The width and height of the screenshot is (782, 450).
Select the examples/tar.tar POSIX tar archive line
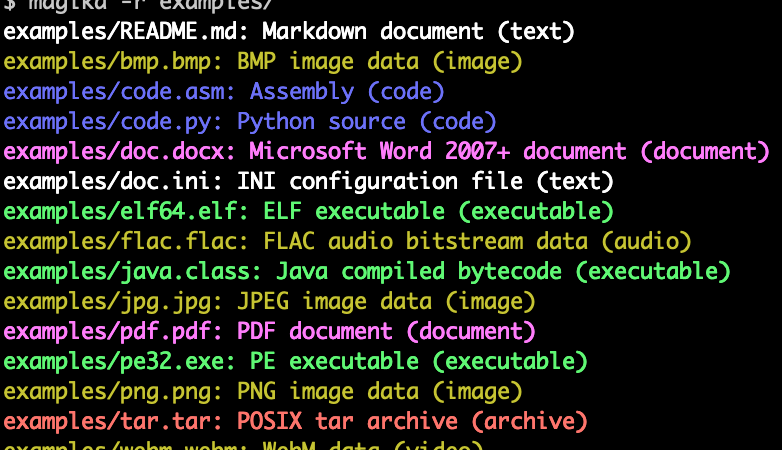pyautogui.click(x=295, y=422)
